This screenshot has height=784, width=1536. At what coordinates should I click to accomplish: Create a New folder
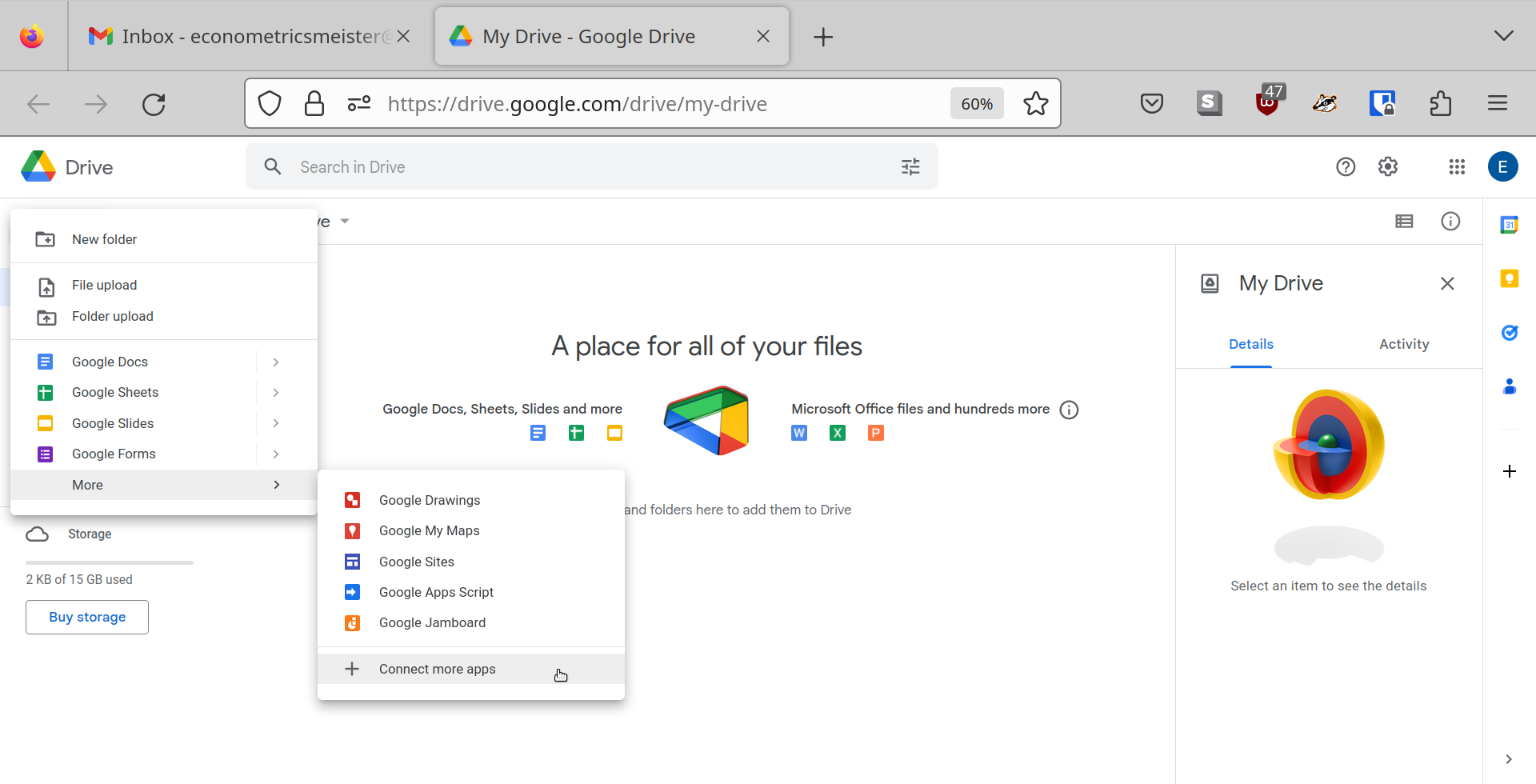(x=164, y=239)
